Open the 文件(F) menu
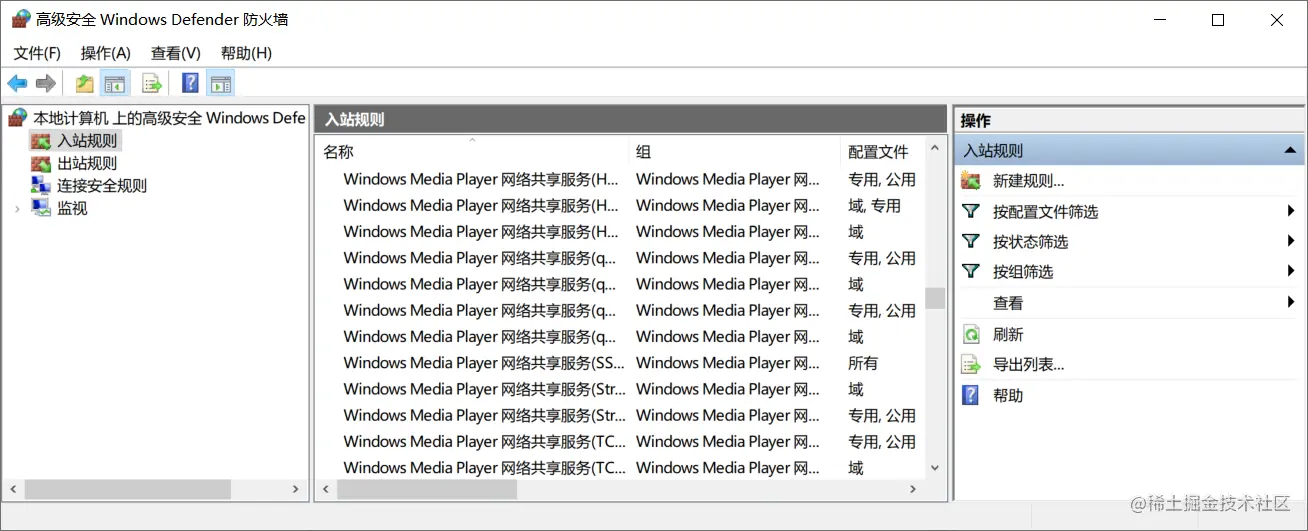 point(37,53)
